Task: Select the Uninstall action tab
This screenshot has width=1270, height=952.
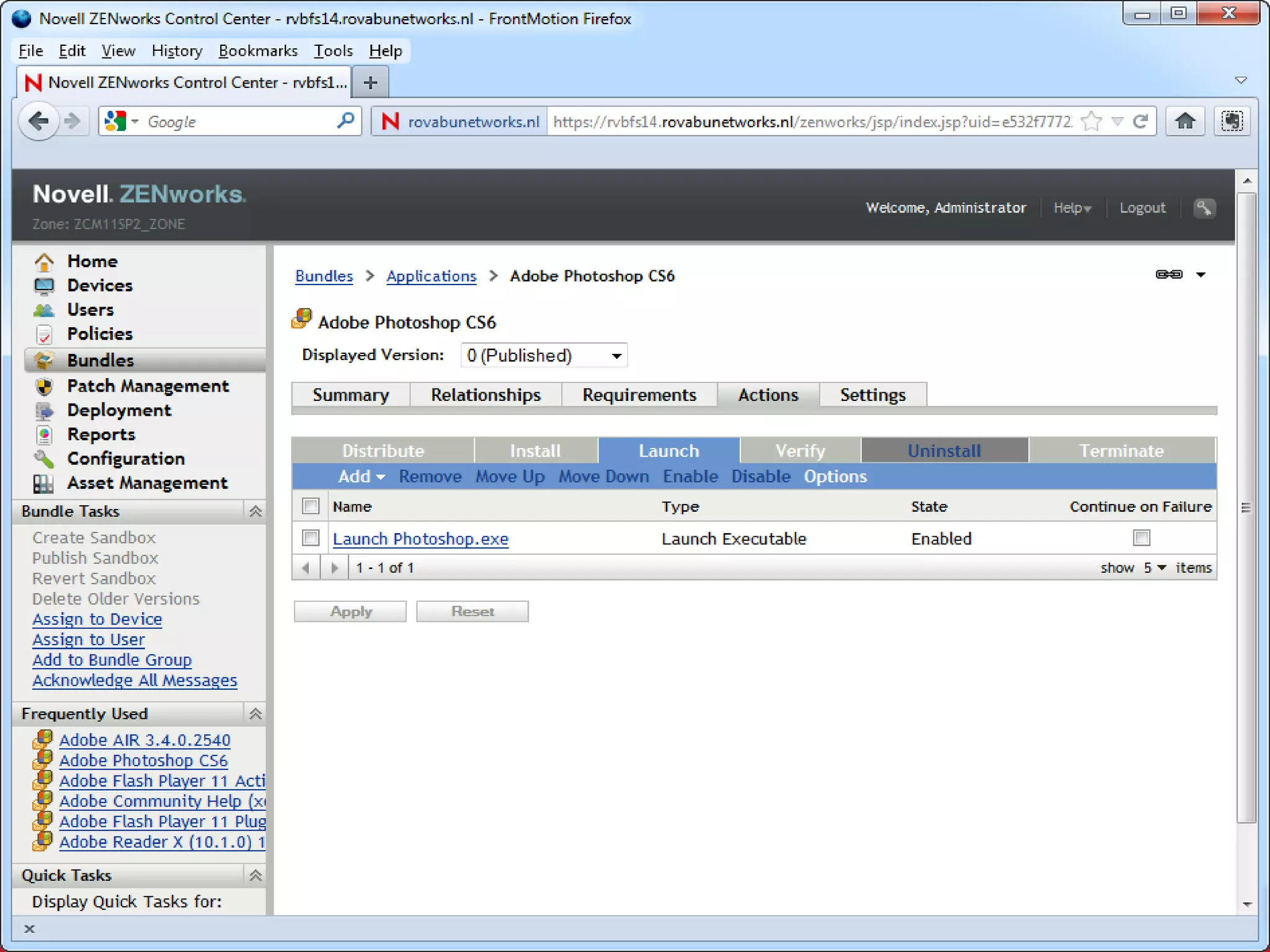Action: pyautogui.click(x=944, y=451)
